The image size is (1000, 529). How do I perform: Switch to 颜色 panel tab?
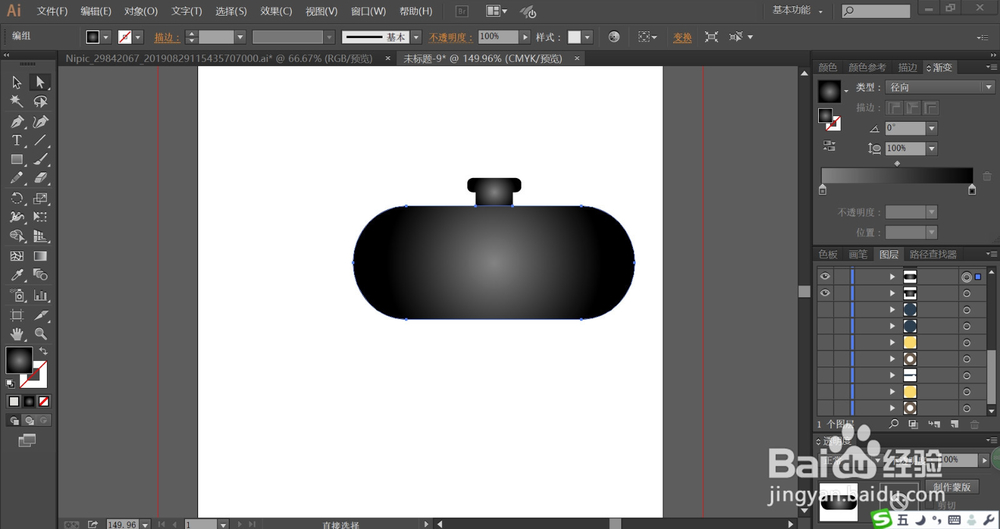pos(828,68)
